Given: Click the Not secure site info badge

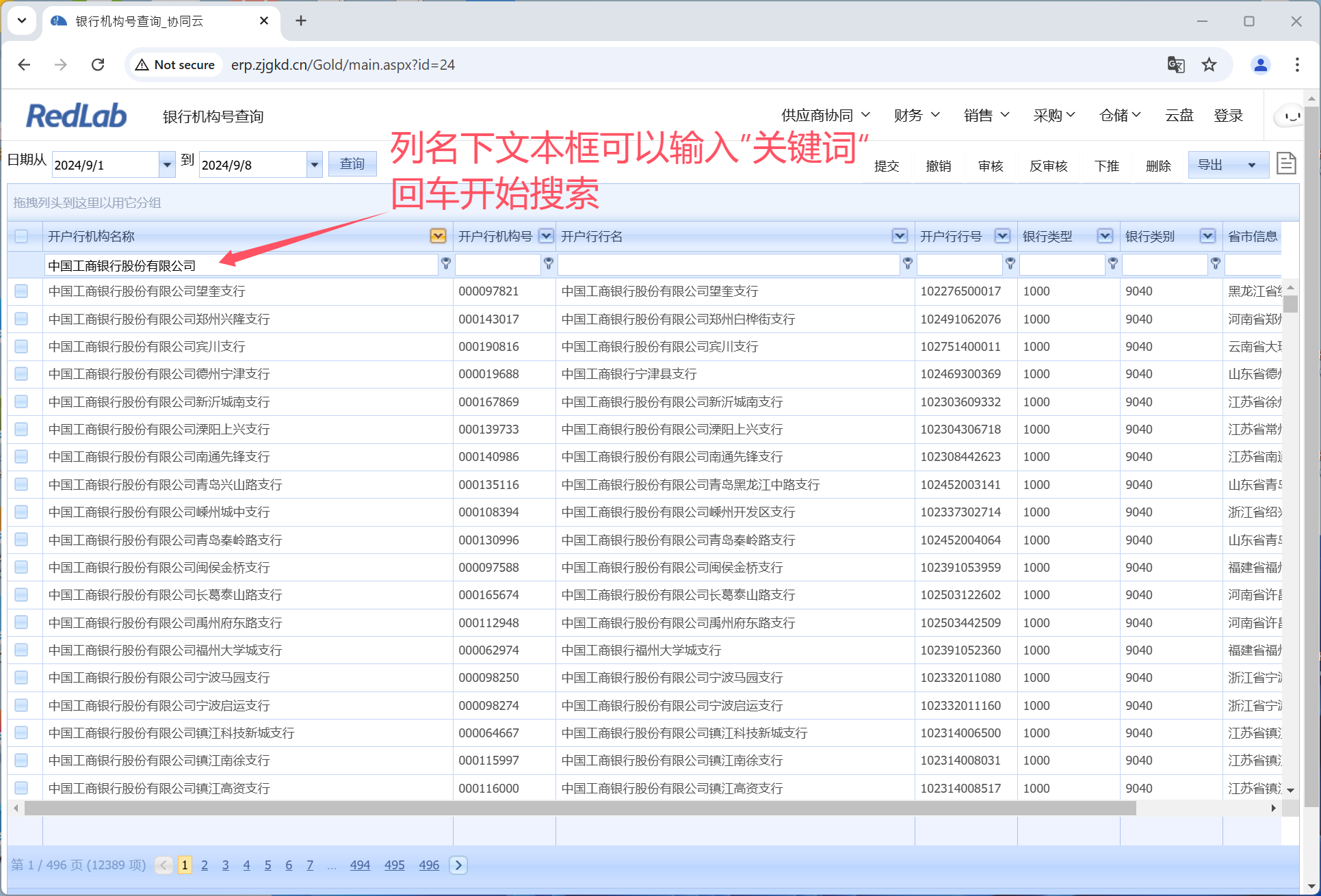Looking at the screenshot, I should (175, 65).
